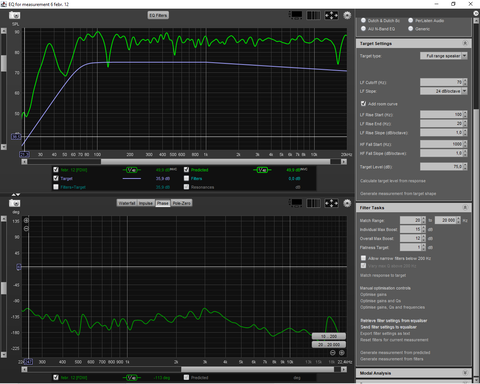Toggle upper graph grid lines icon
Image resolution: width=480 pixels, height=384 pixels.
313,15
